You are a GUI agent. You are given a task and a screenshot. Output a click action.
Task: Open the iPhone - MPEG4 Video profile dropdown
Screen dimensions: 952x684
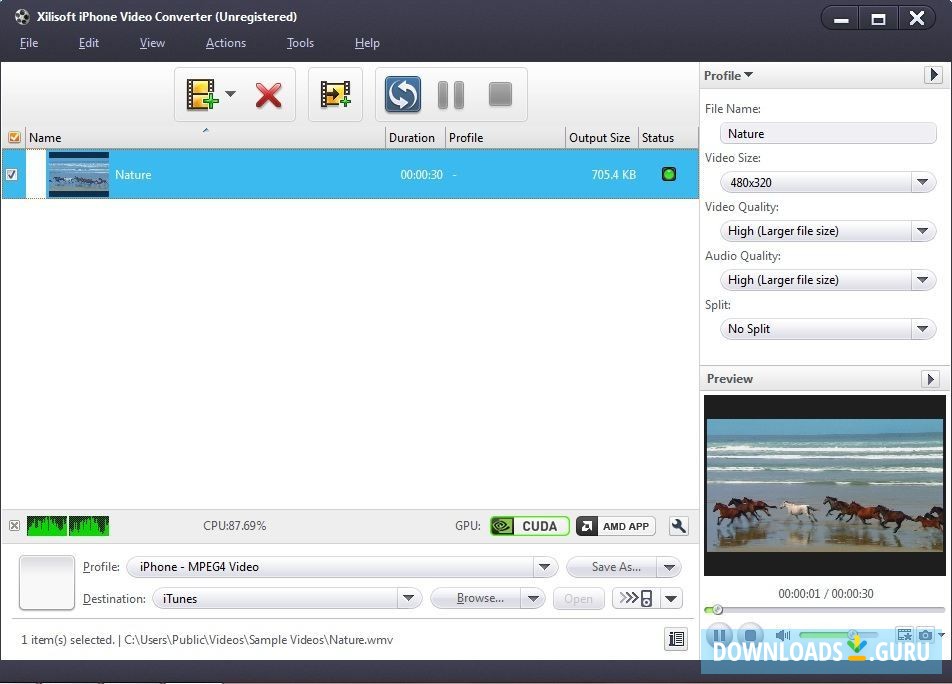pyautogui.click(x=544, y=567)
